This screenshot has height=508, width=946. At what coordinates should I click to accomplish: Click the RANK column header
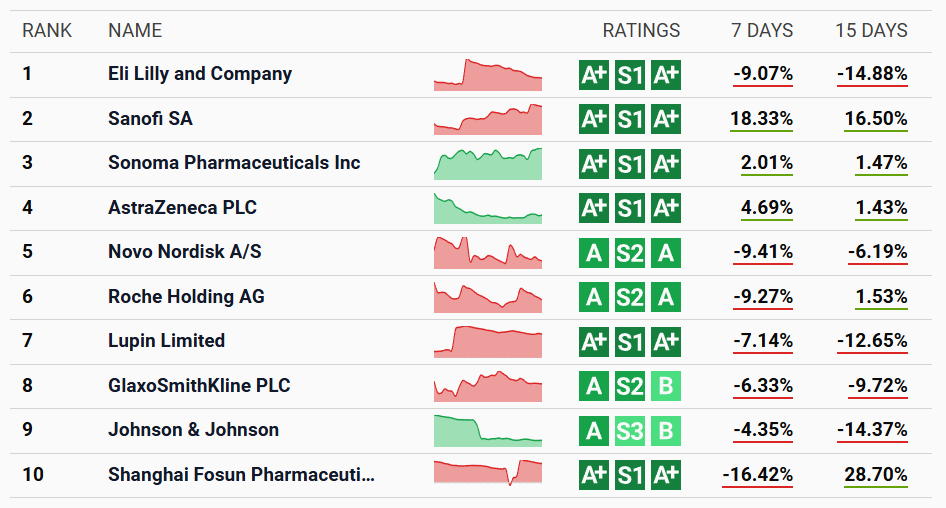47,30
